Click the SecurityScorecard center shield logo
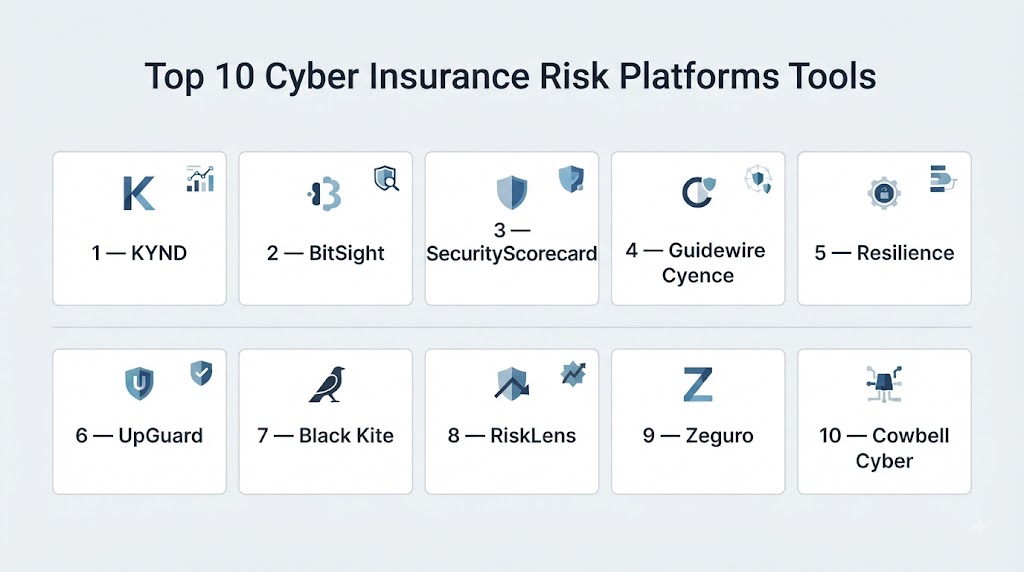The width and height of the screenshot is (1024, 572). 511,193
